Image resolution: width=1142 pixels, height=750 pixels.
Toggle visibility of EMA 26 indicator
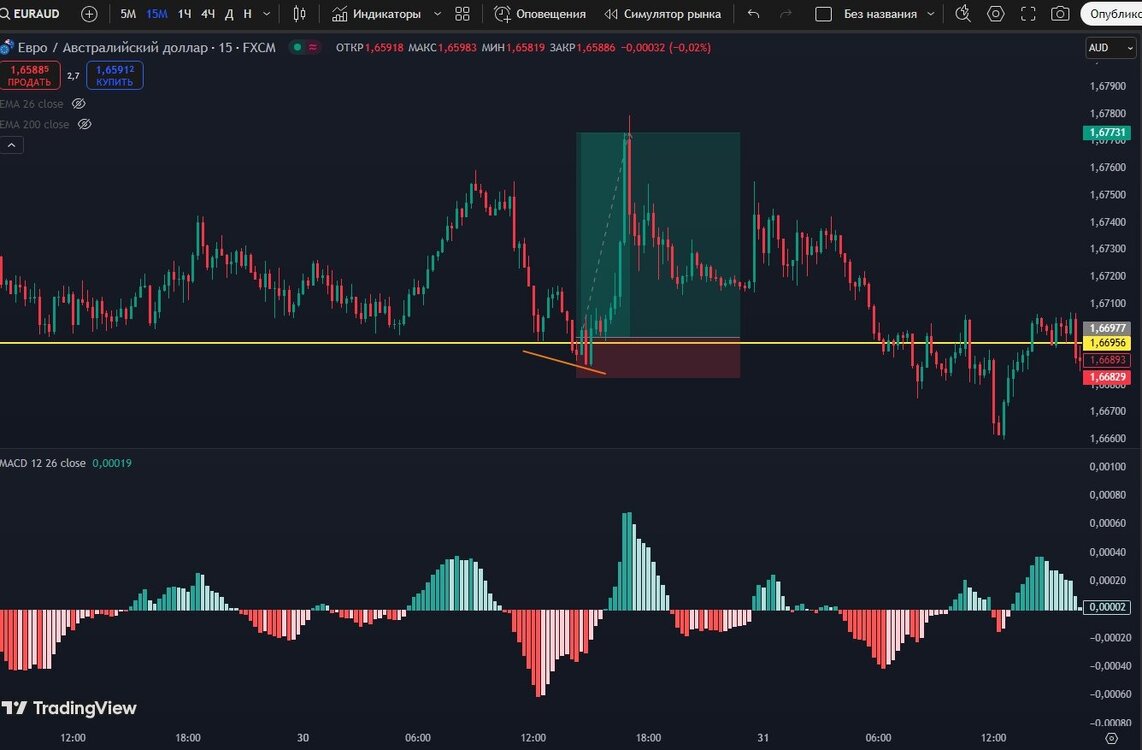pyautogui.click(x=79, y=104)
